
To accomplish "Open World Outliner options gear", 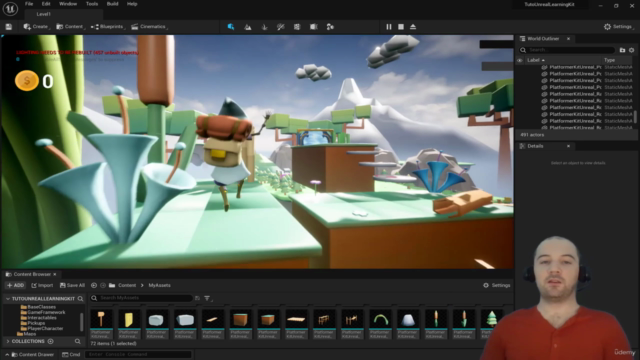I will 631,50.
